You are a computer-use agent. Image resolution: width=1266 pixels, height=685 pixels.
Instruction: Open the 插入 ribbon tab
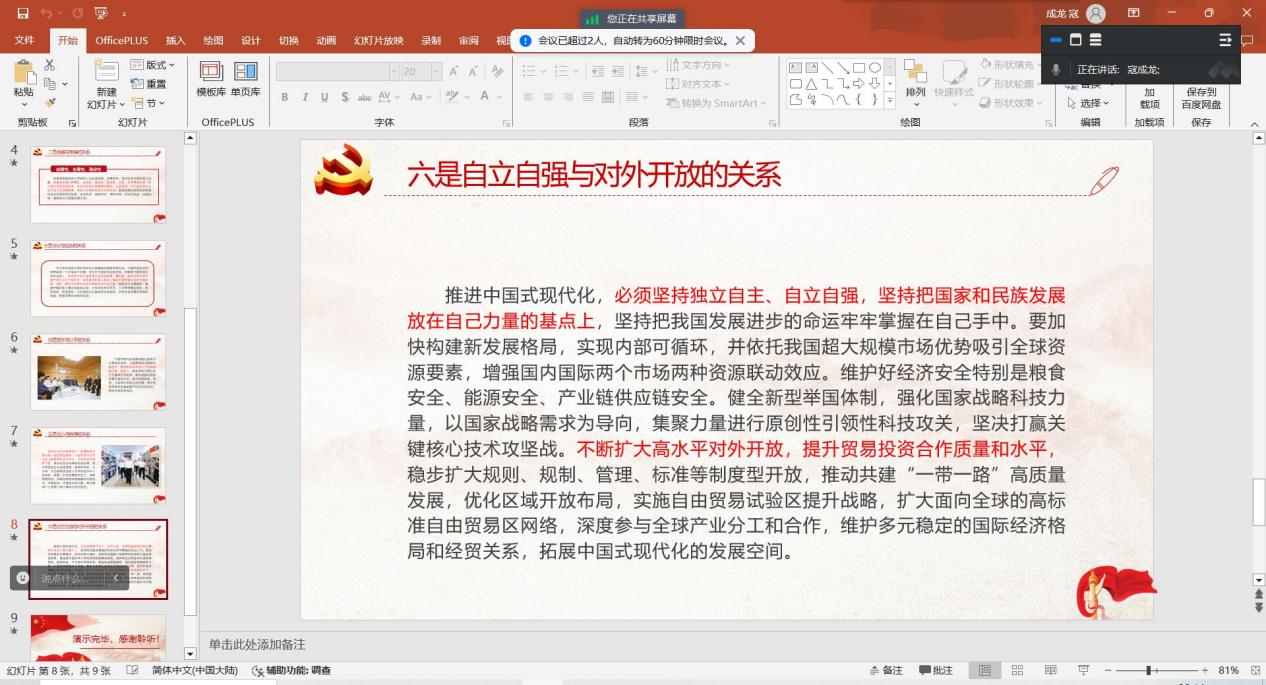175,41
